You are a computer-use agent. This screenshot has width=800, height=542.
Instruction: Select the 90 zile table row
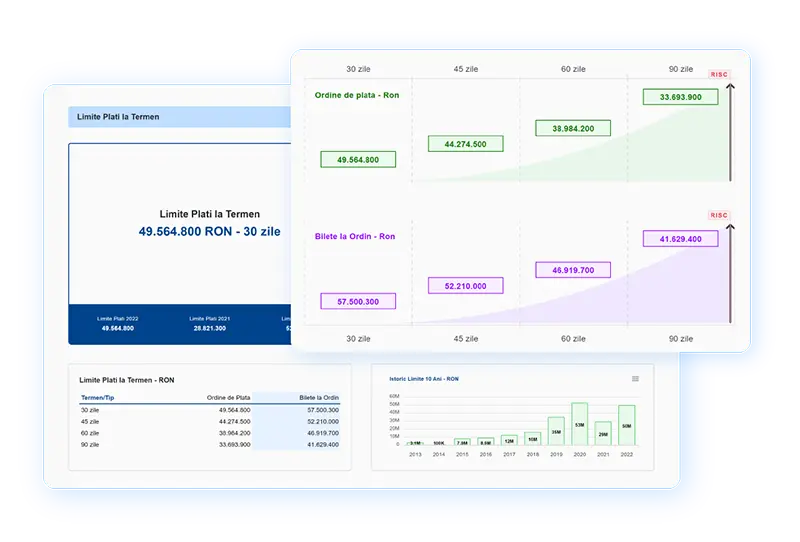(x=209, y=444)
